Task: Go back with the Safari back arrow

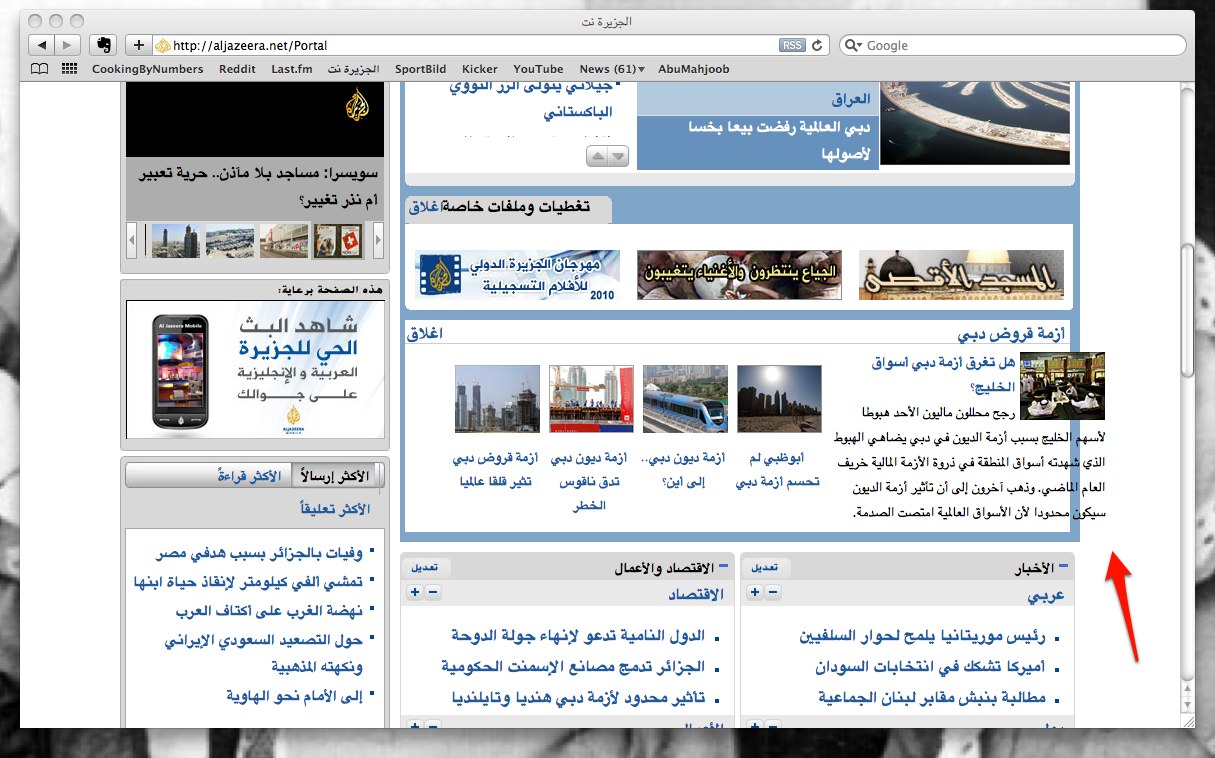Action: coord(41,45)
